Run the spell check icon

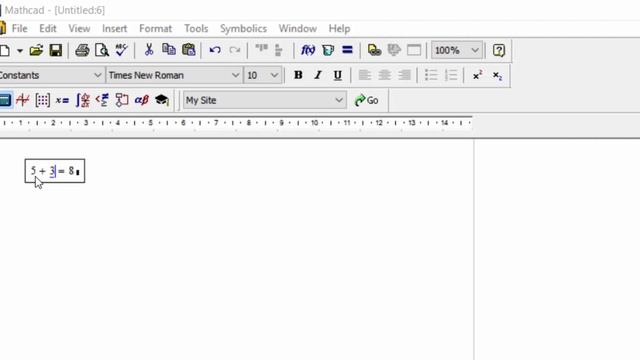(x=121, y=51)
